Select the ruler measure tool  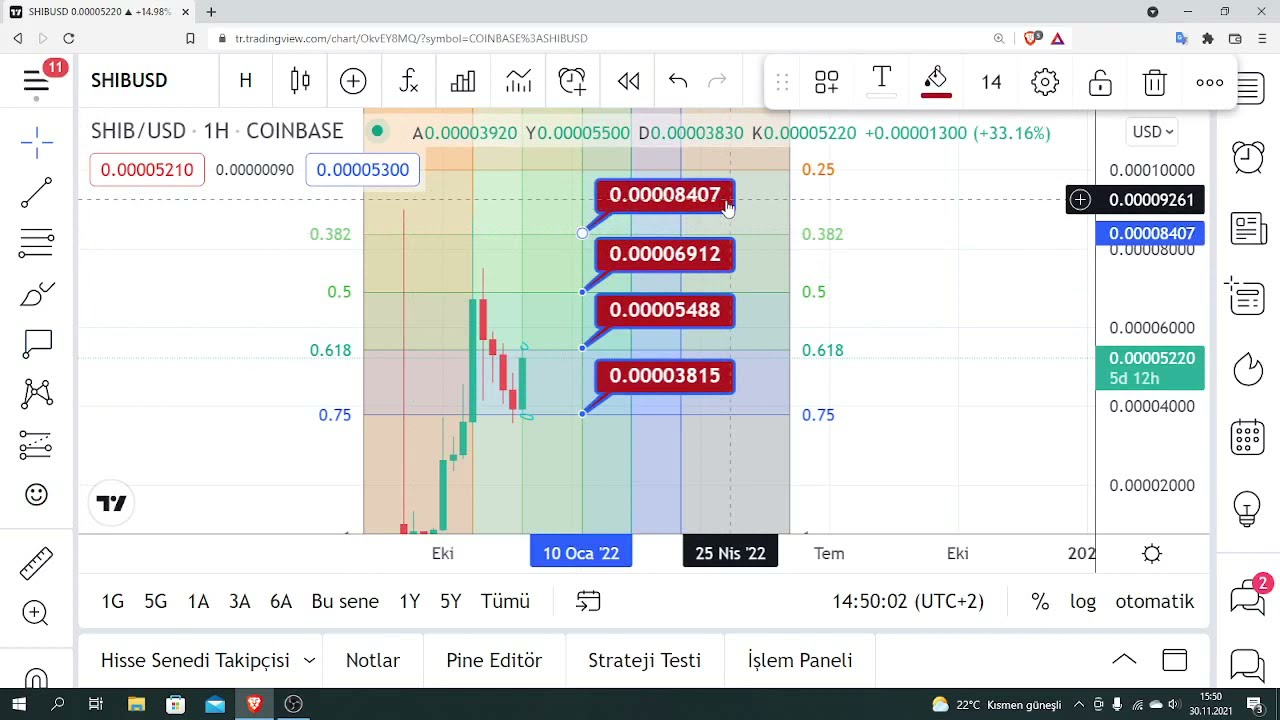[x=36, y=564]
